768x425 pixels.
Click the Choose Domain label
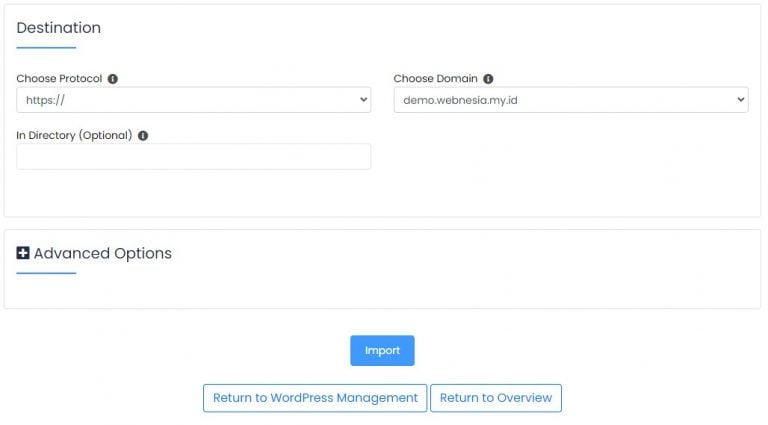click(x=435, y=79)
